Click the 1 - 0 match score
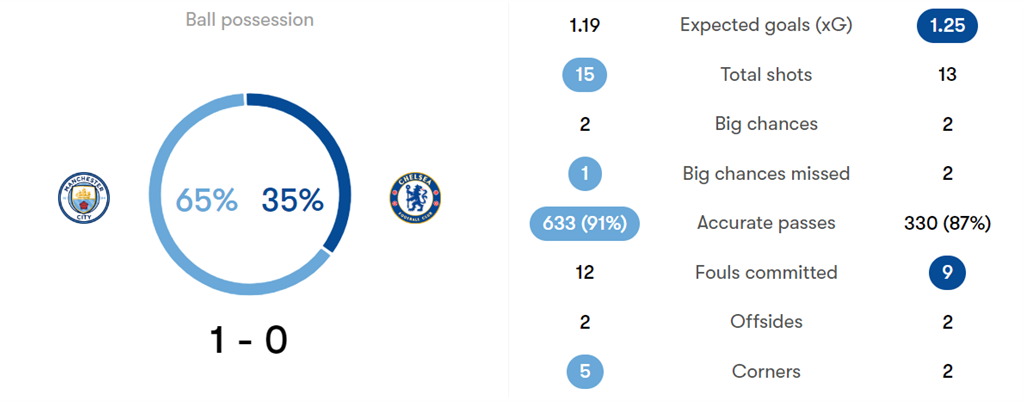This screenshot has height=401, width=1024. pyautogui.click(x=249, y=341)
